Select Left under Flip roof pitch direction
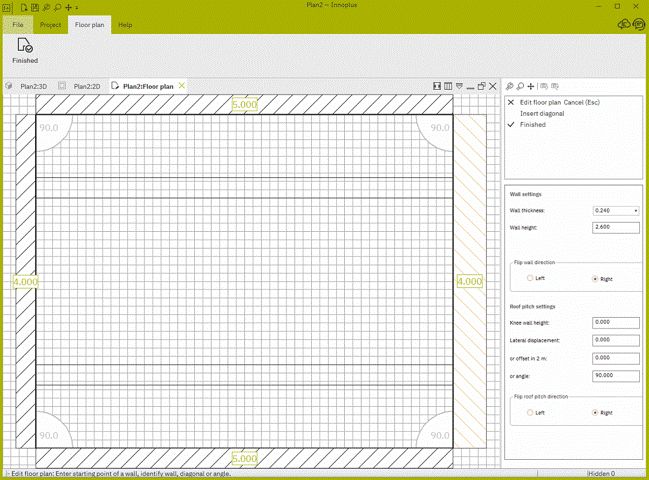Screen dimensions: 649x480 (536, 413)
